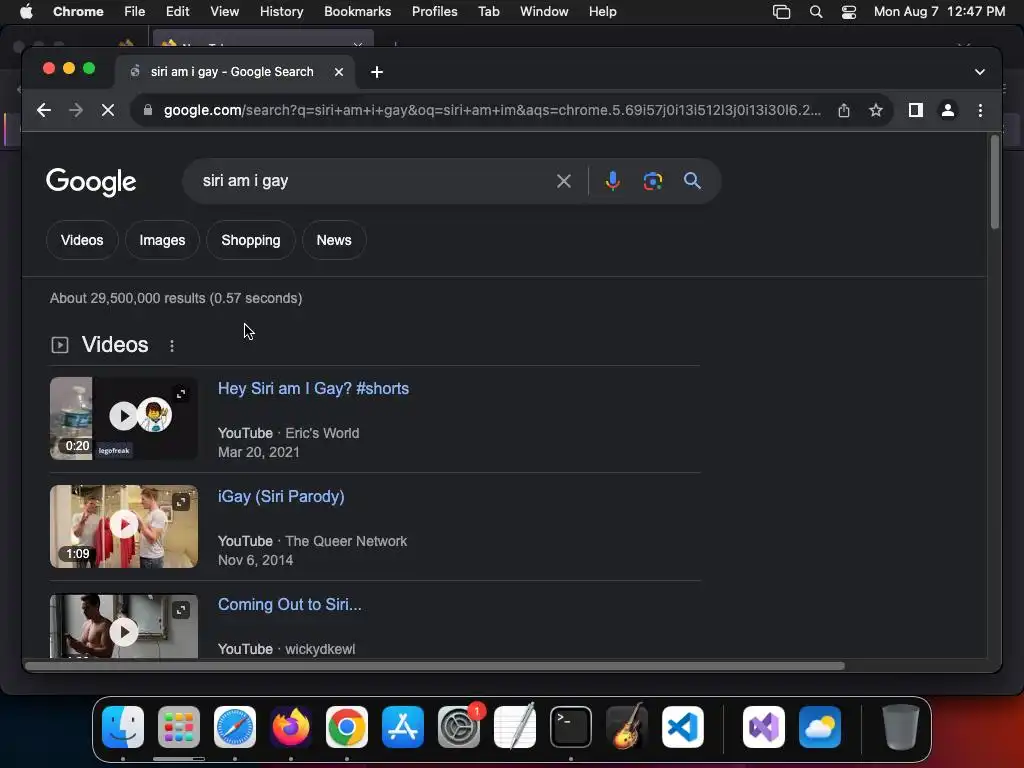
Task: Click the URL address bar
Action: tap(492, 110)
